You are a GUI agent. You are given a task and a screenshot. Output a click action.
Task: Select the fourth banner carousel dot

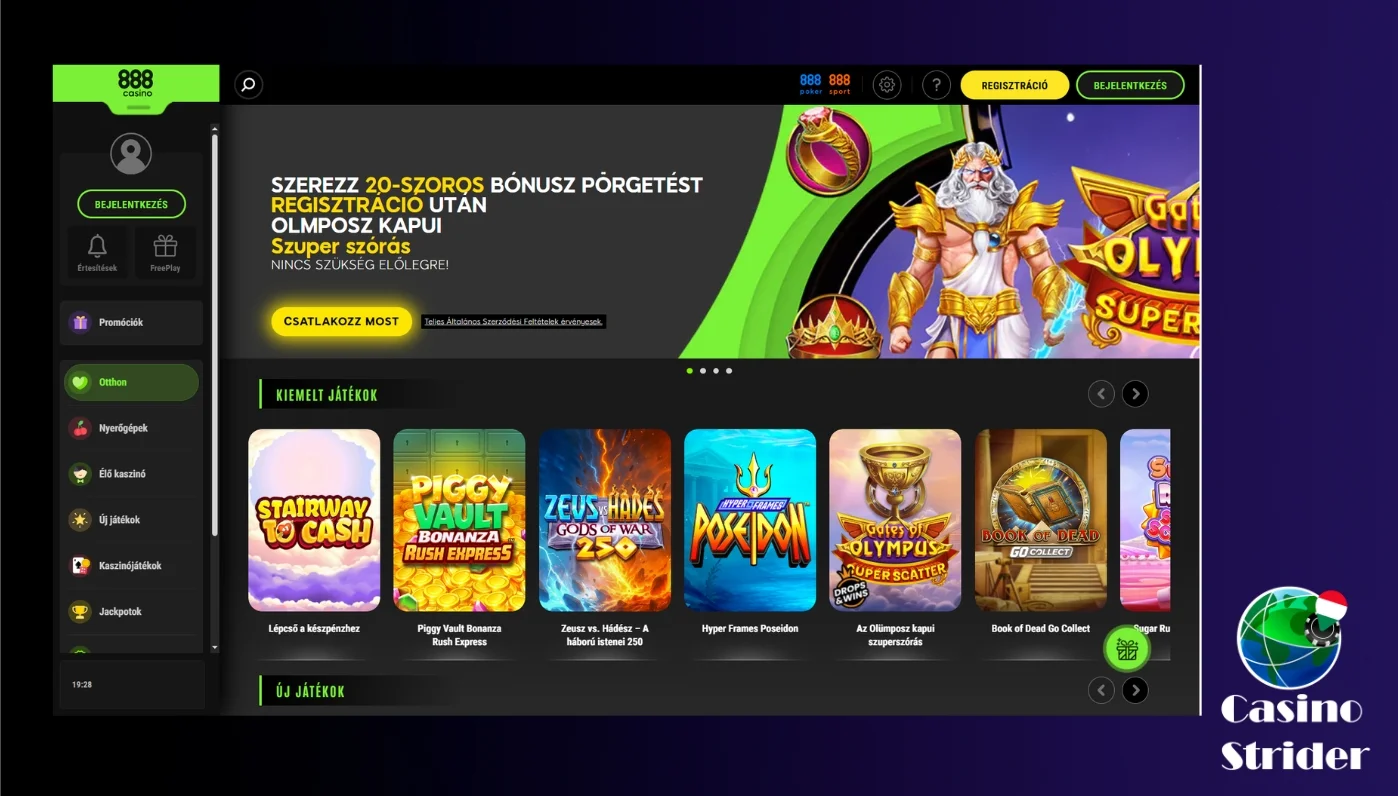tap(729, 371)
